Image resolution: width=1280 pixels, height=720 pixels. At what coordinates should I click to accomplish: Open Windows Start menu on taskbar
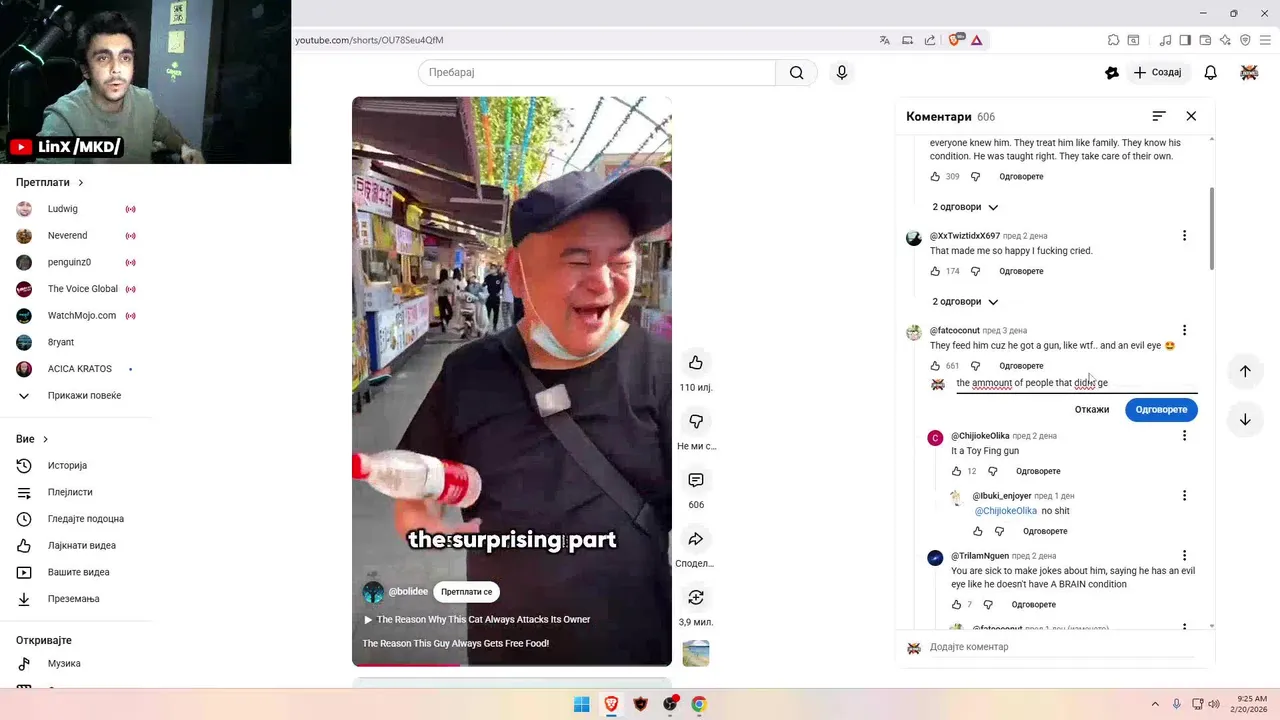pyautogui.click(x=581, y=704)
